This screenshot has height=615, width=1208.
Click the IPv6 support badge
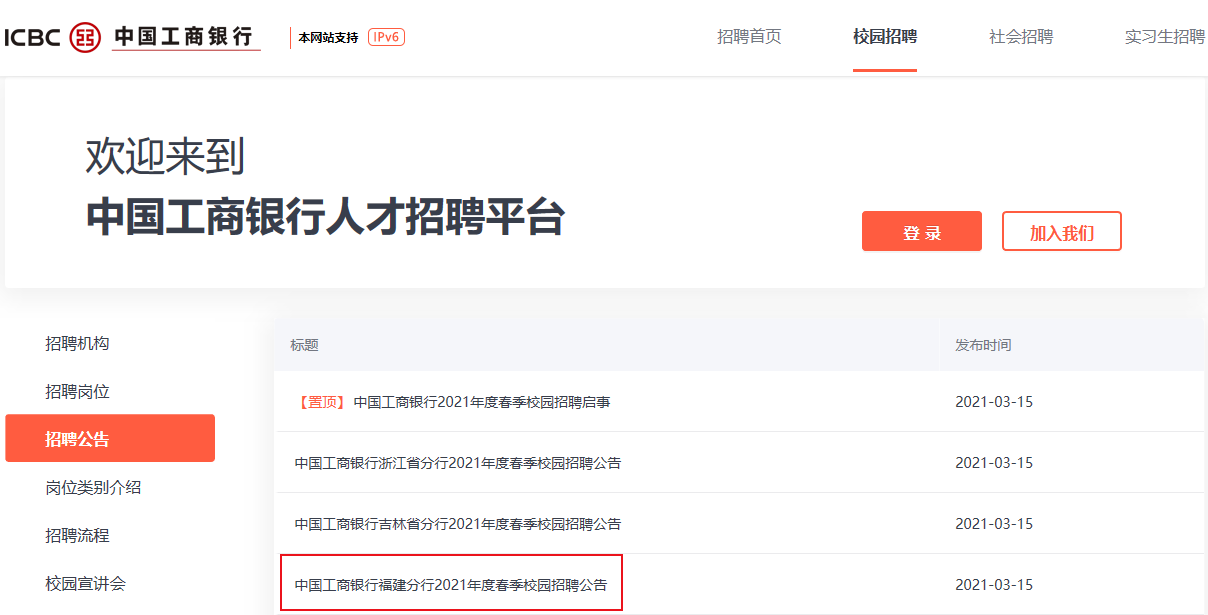point(386,37)
